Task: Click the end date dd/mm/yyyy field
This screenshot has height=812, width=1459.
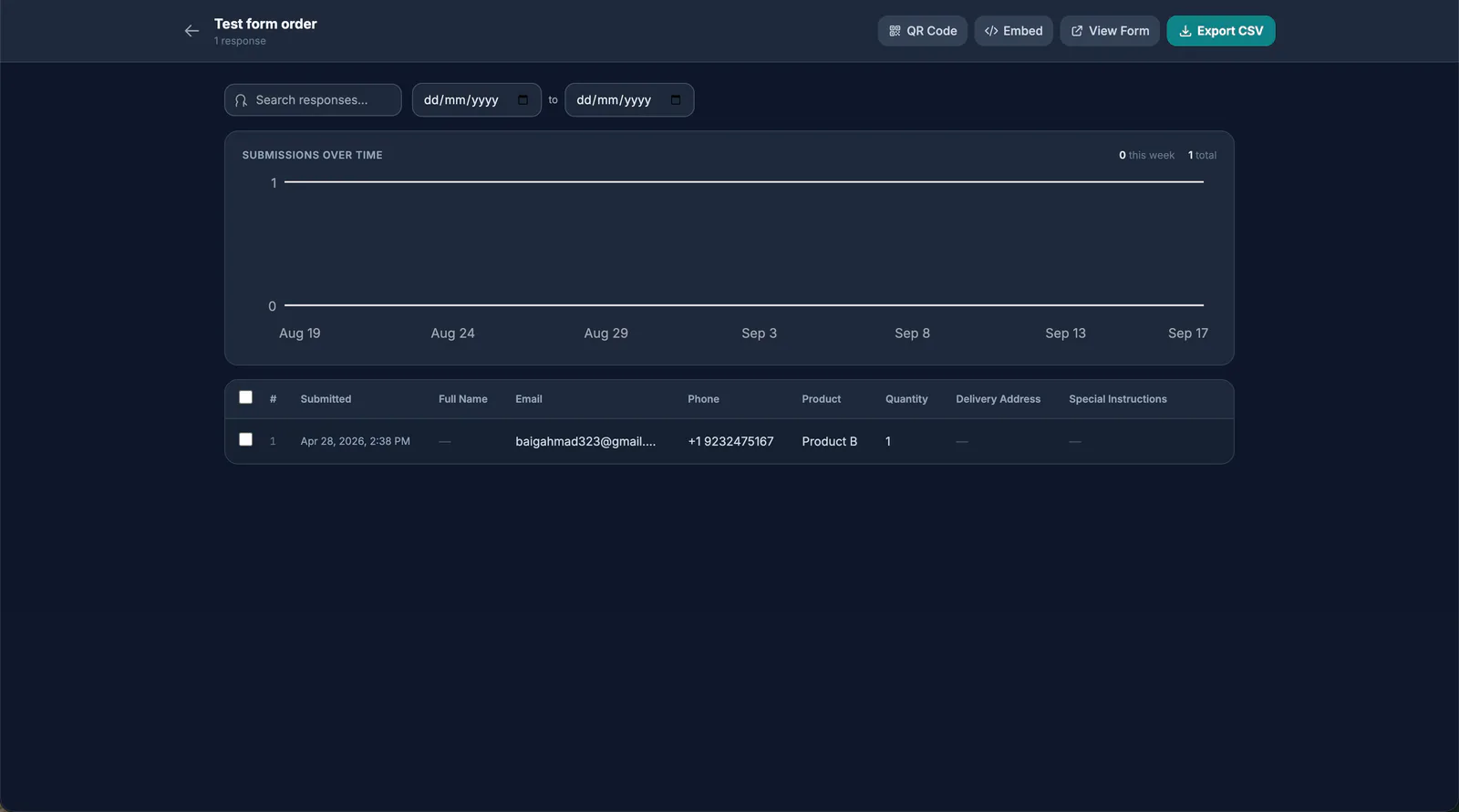Action: (629, 100)
